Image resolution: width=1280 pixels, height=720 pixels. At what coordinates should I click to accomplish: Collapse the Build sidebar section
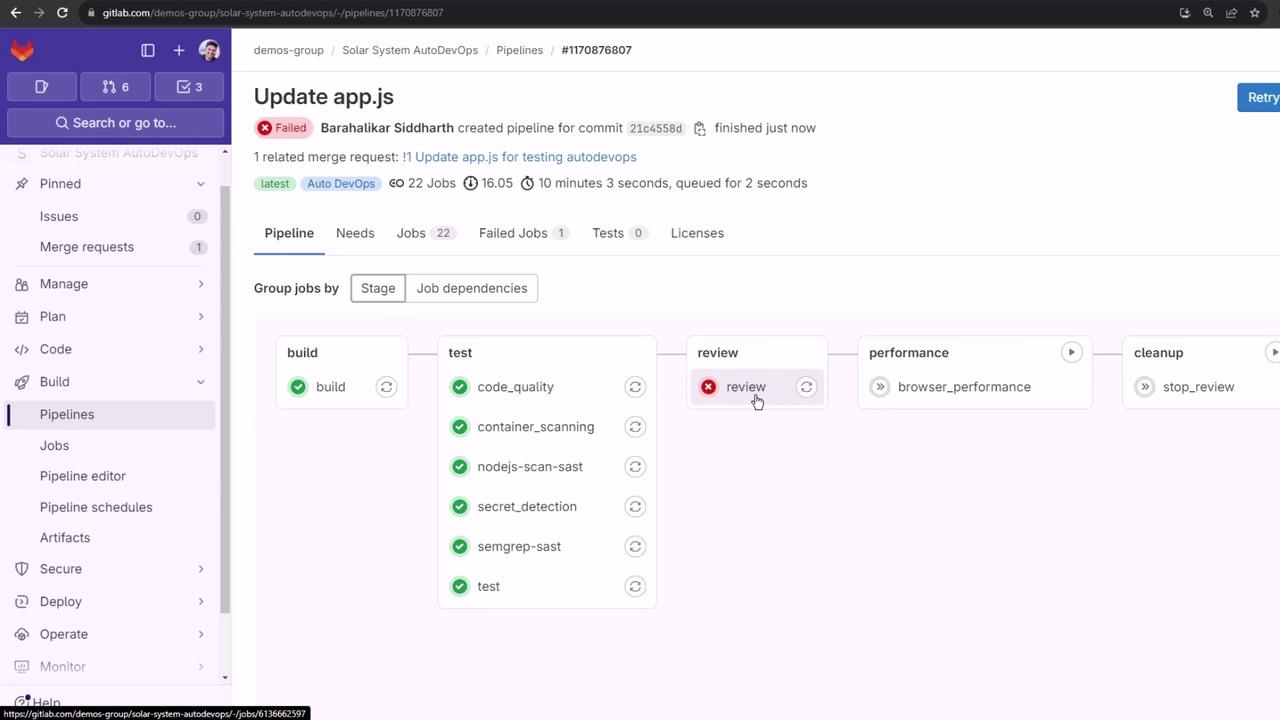click(x=110, y=382)
